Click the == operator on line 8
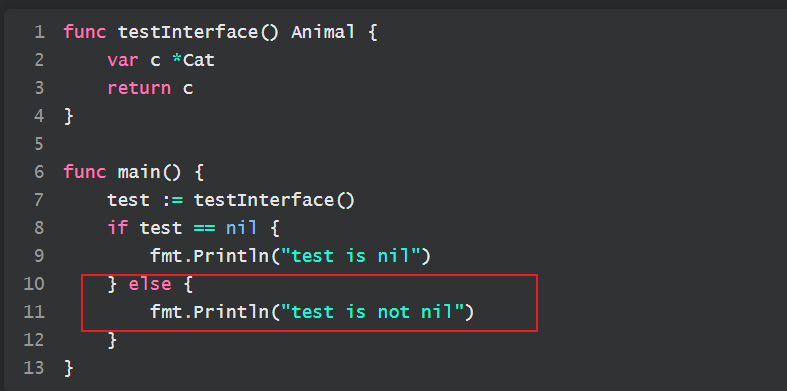Screen dimensions: 787x391 (x=204, y=229)
